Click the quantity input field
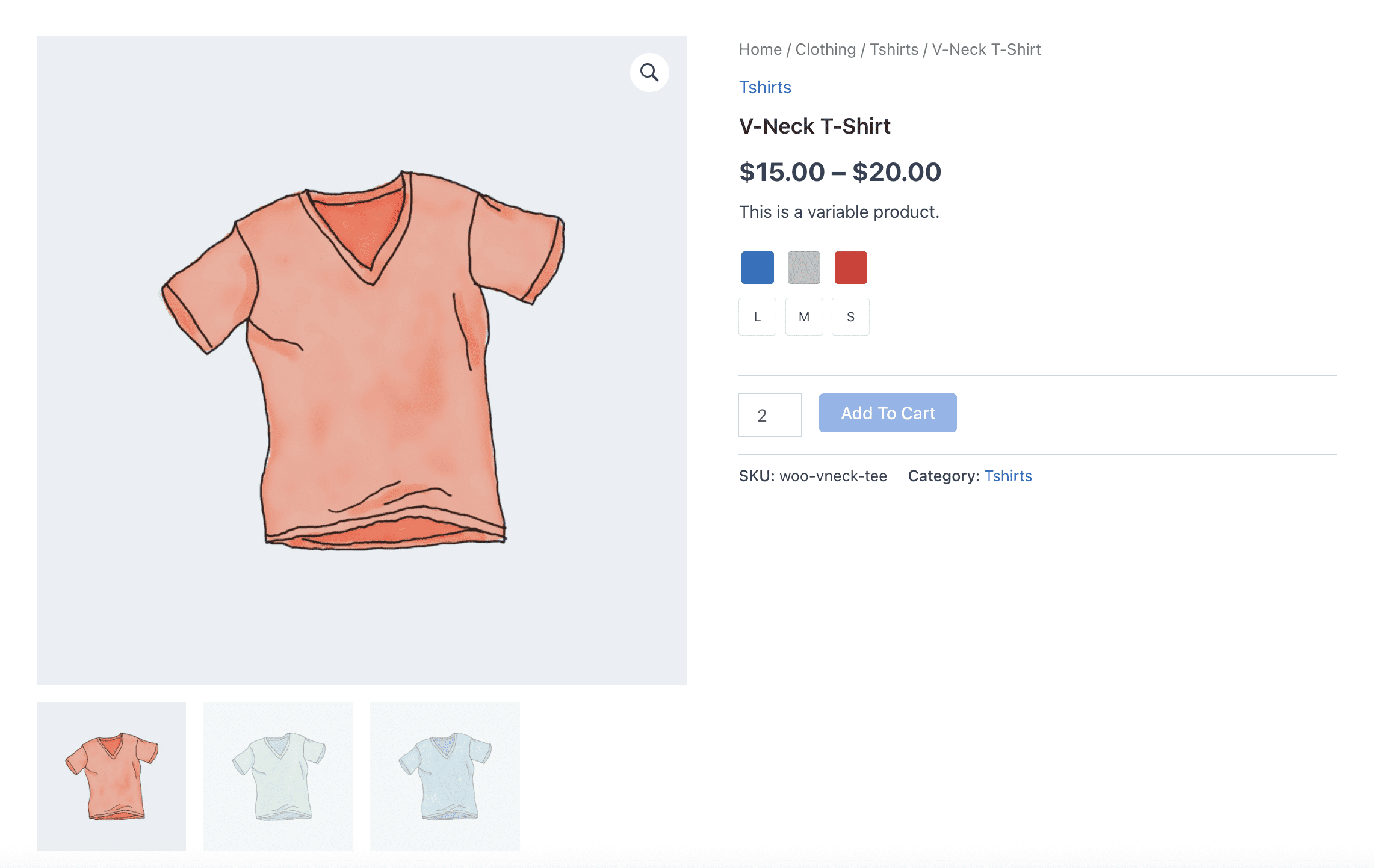The width and height of the screenshot is (1374, 868). point(770,414)
